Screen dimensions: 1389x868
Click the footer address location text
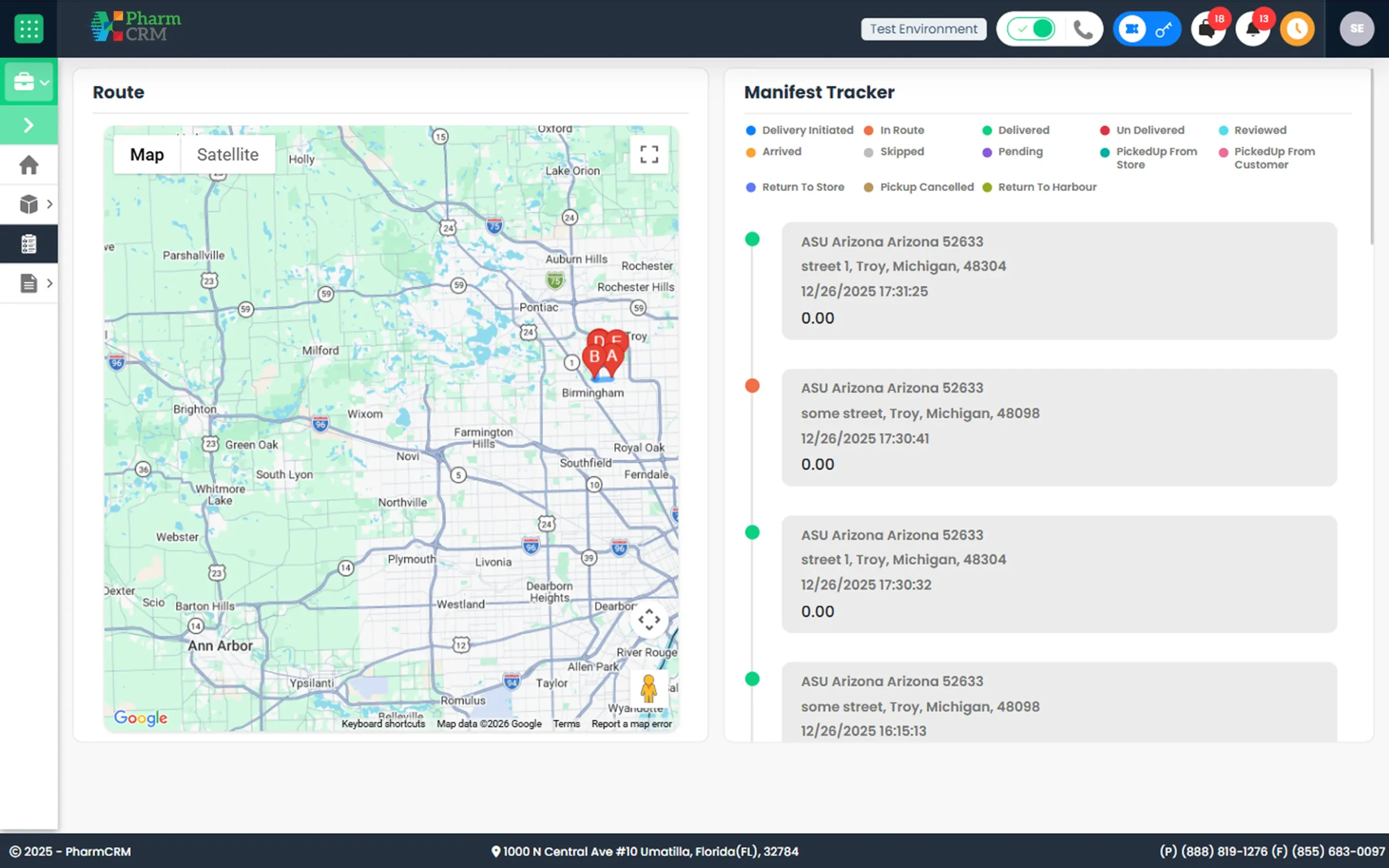pyautogui.click(x=645, y=851)
